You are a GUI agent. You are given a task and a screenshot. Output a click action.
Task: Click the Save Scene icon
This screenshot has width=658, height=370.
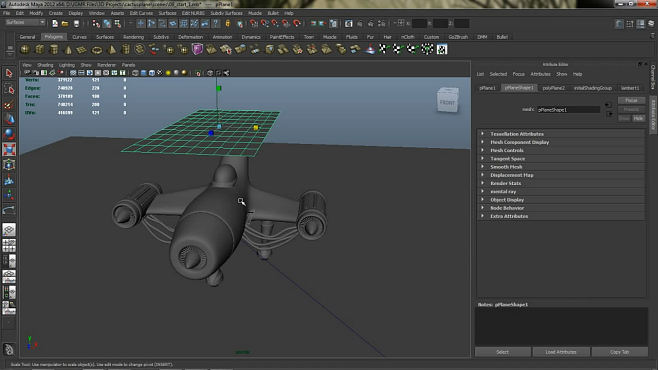click(x=76, y=23)
